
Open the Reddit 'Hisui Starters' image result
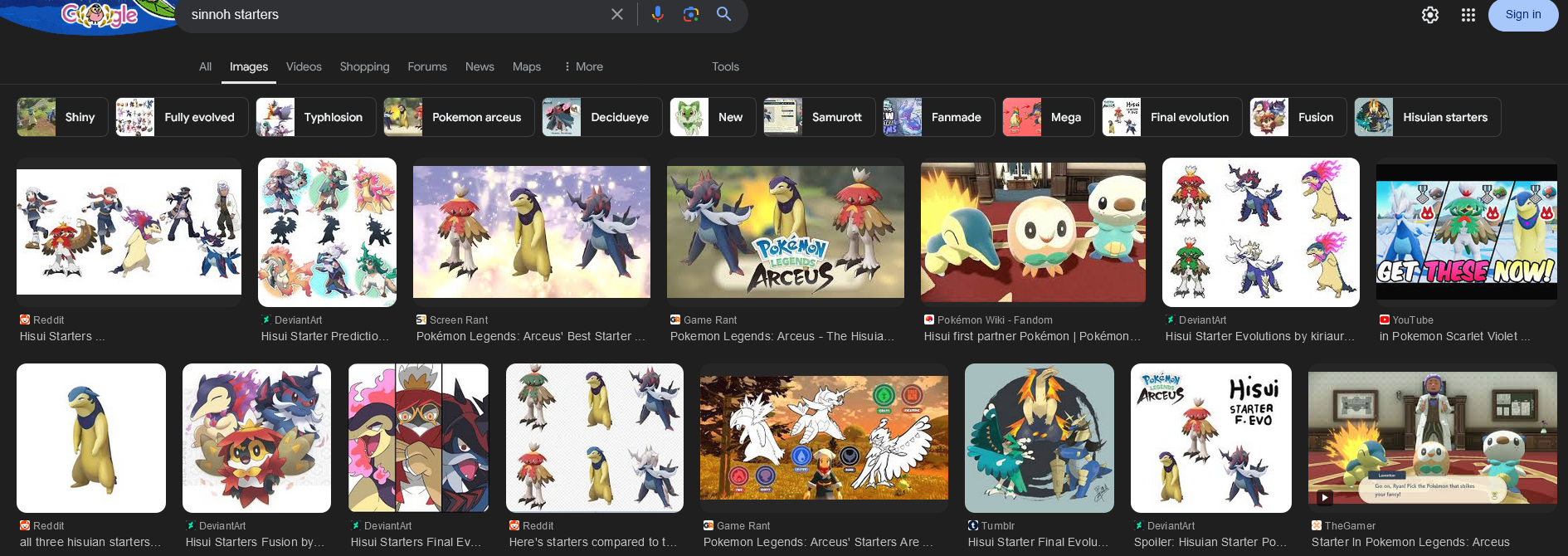(x=129, y=232)
